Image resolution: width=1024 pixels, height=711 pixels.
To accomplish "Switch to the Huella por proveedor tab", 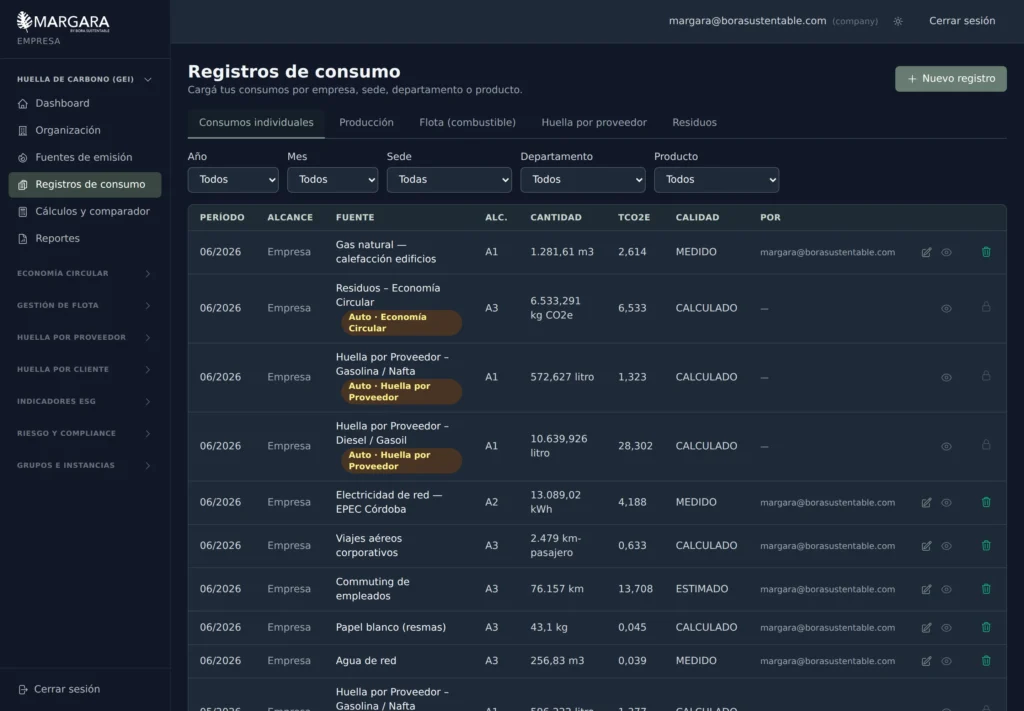I will (594, 123).
